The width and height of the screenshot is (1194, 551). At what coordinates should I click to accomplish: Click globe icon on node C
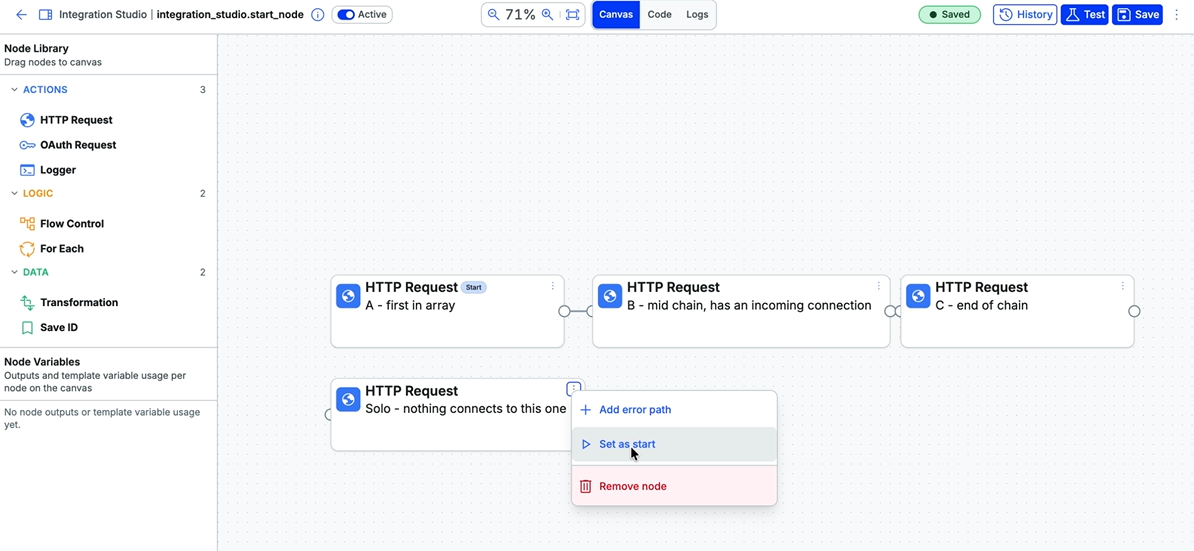click(x=918, y=296)
